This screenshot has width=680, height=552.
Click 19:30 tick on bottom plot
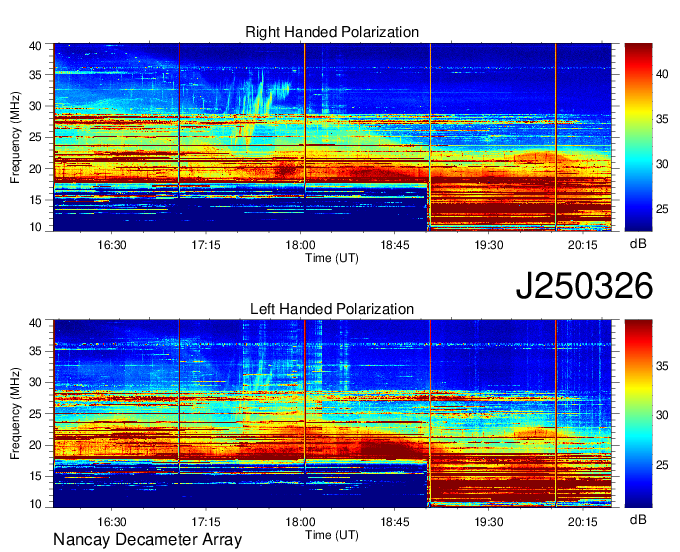point(489,522)
